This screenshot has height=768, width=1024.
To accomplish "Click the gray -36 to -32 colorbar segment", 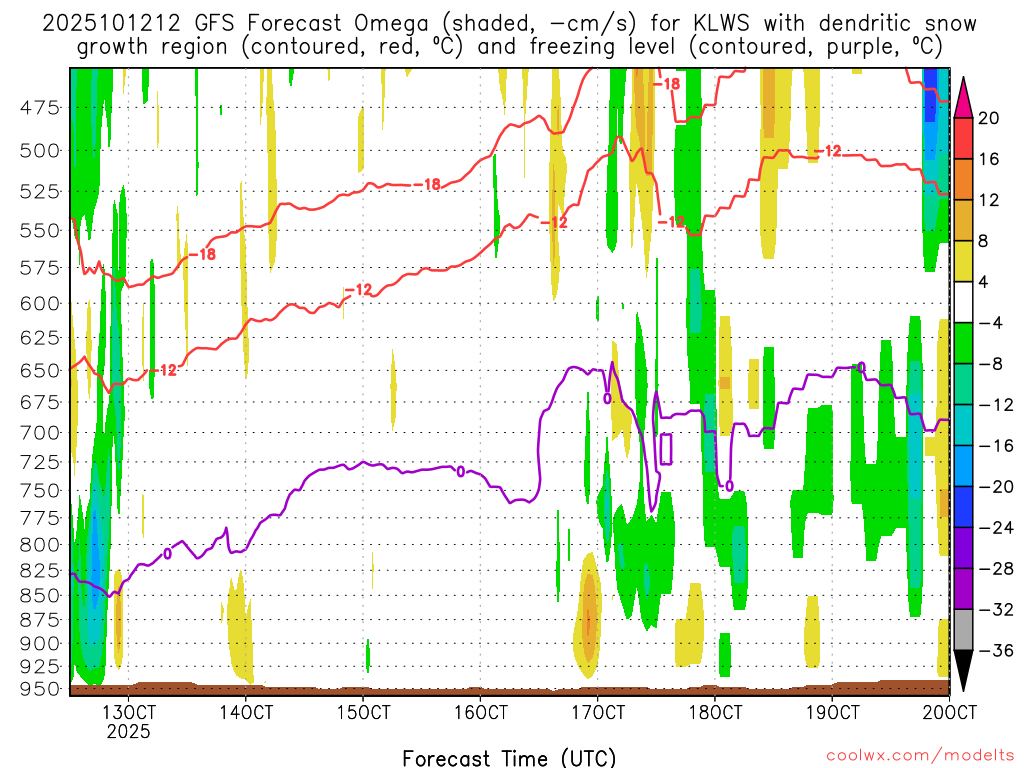I will [x=963, y=630].
